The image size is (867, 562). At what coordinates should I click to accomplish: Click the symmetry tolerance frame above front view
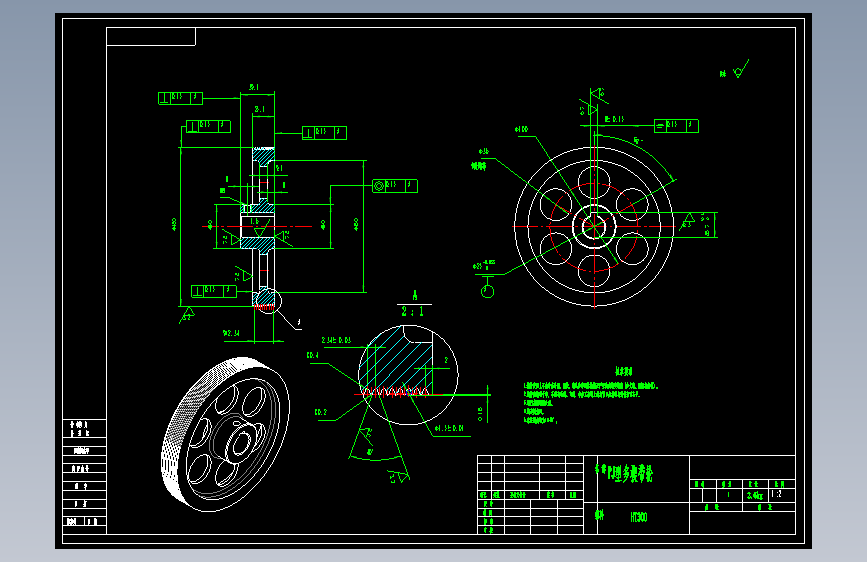coord(676,126)
